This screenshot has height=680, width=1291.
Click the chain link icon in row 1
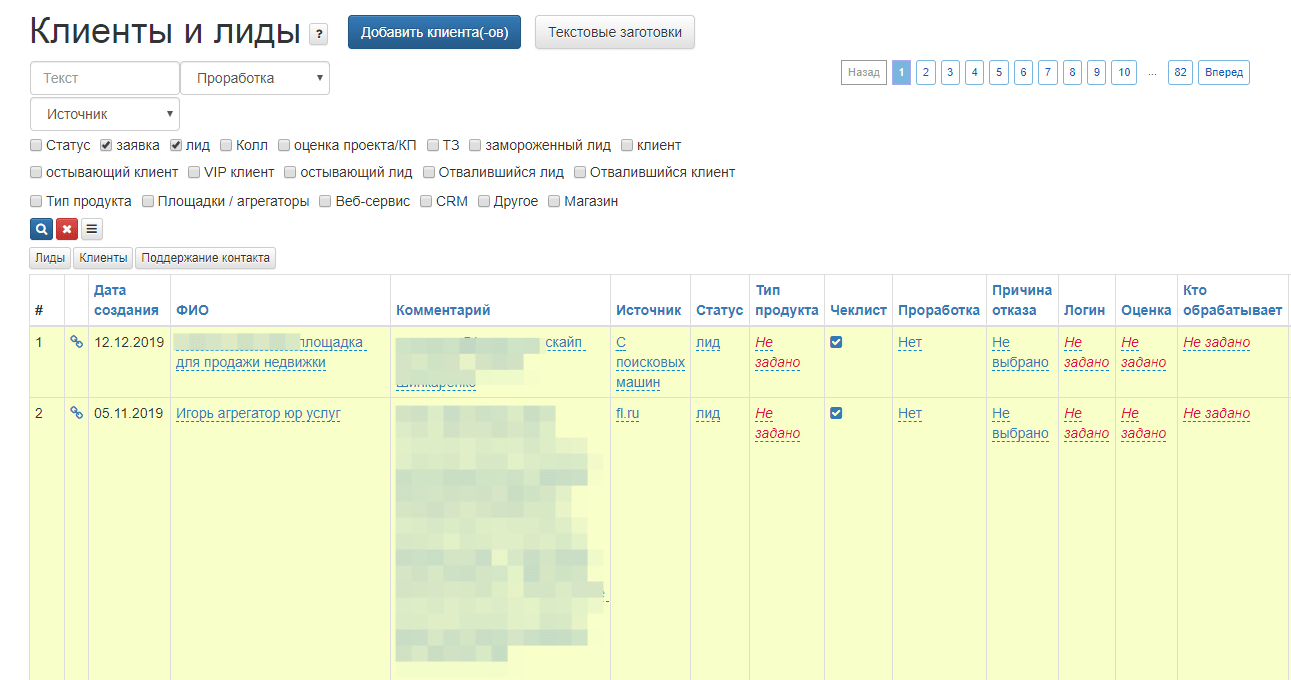(76, 342)
